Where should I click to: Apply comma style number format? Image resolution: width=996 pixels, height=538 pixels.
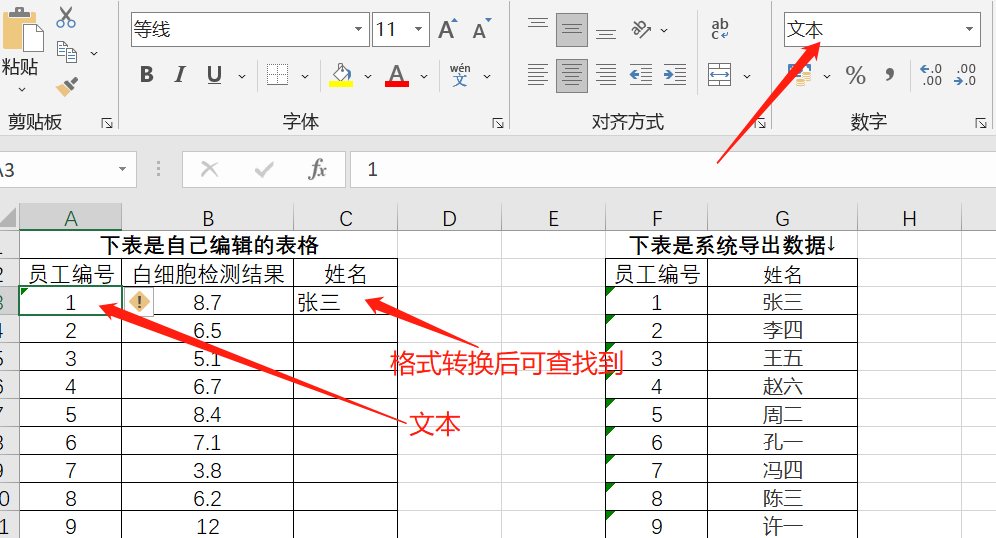tap(890, 75)
